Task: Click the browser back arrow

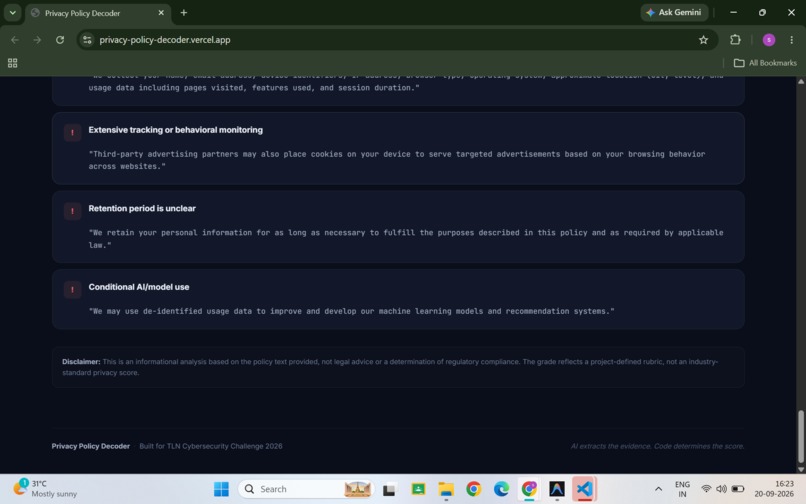Action: pyautogui.click(x=14, y=40)
